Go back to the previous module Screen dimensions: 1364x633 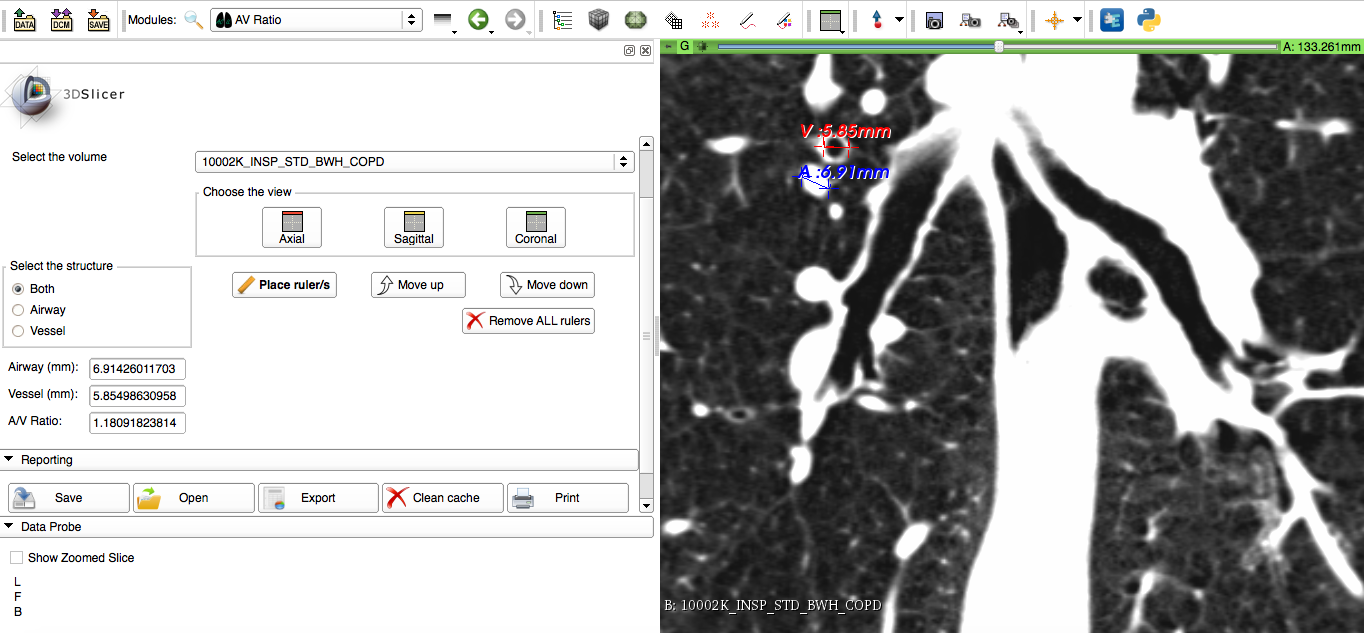coord(479,20)
